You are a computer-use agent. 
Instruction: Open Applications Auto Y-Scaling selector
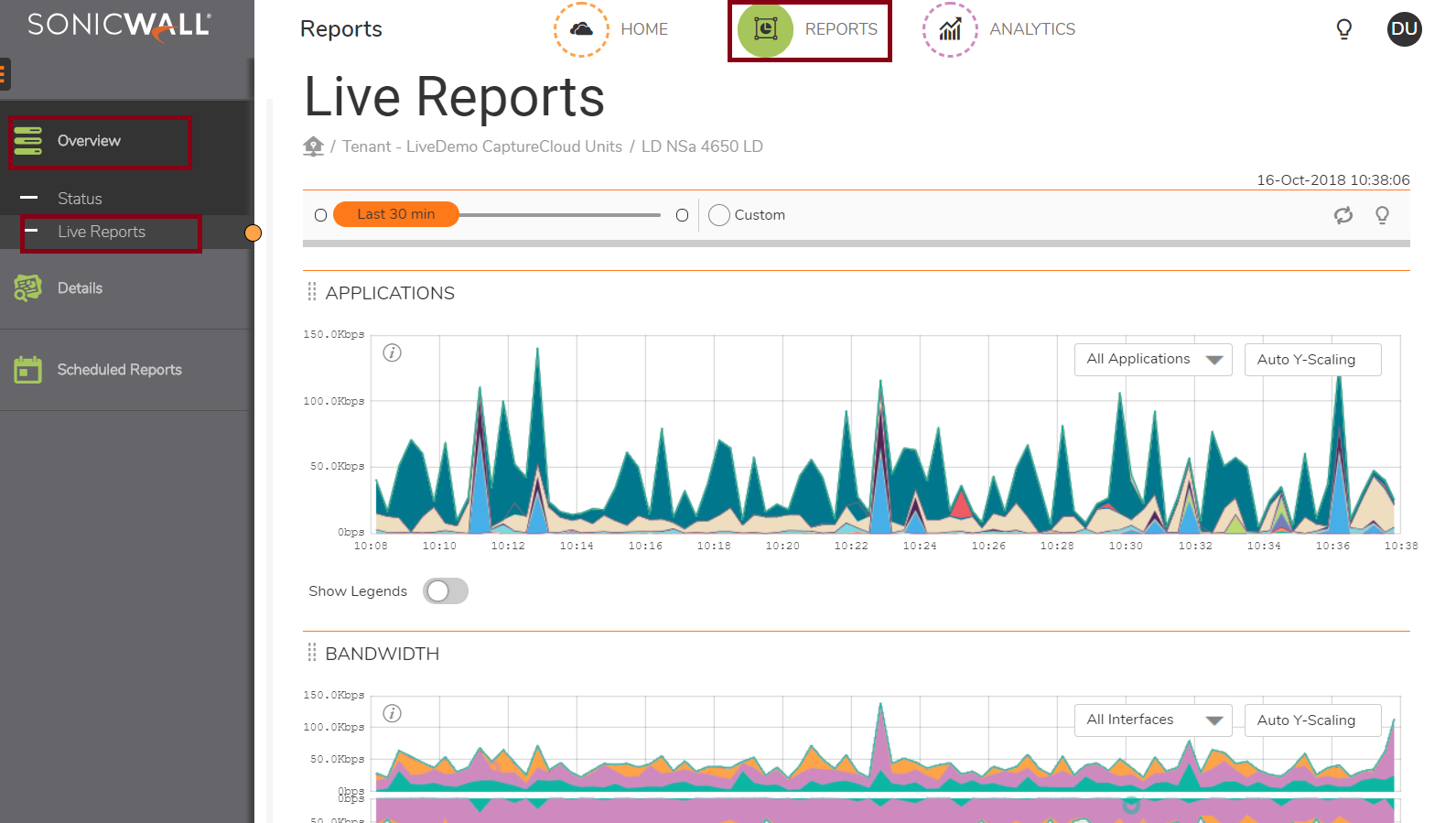(1313, 360)
